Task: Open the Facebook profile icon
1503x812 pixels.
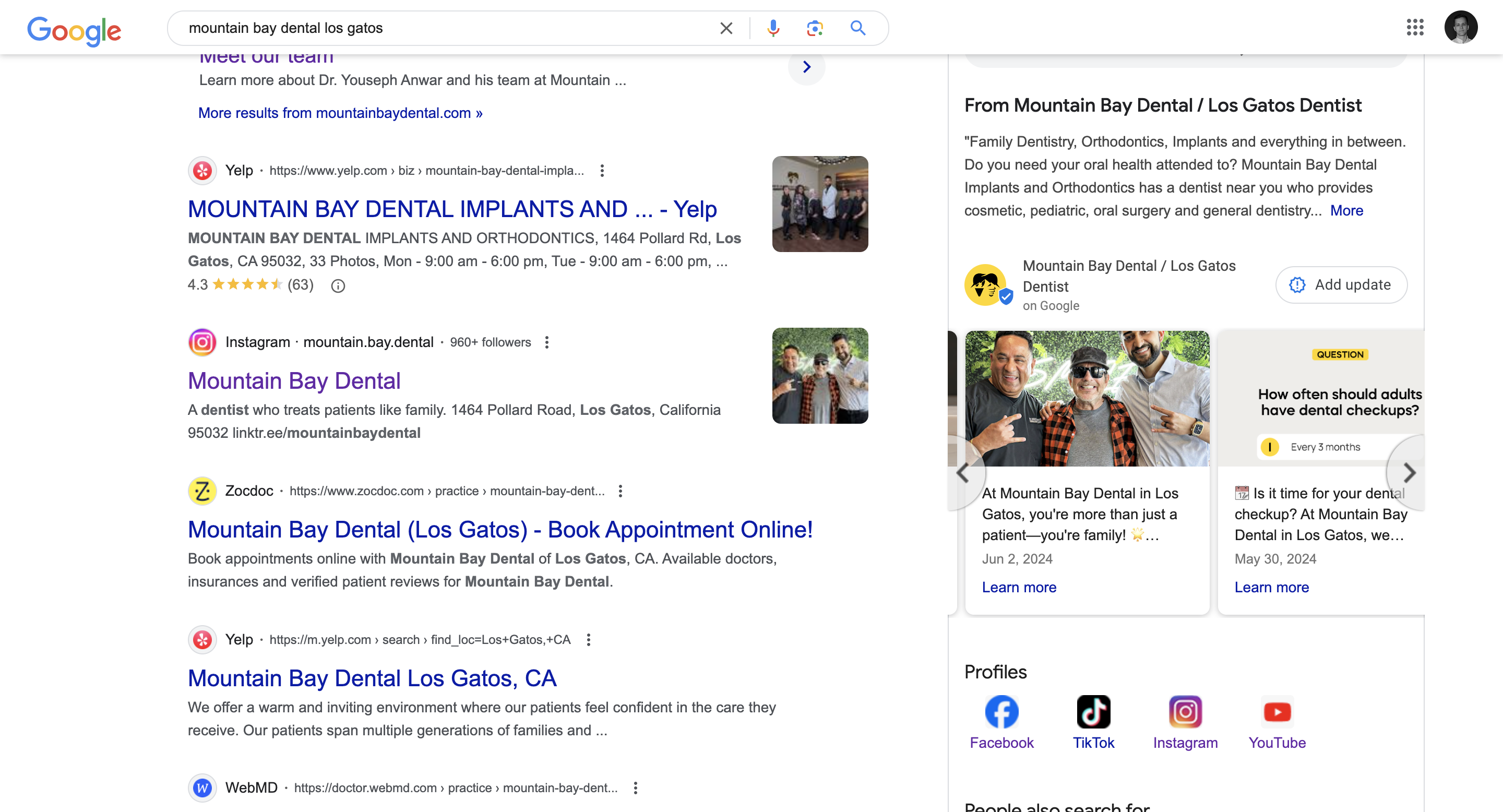Action: click(1001, 712)
